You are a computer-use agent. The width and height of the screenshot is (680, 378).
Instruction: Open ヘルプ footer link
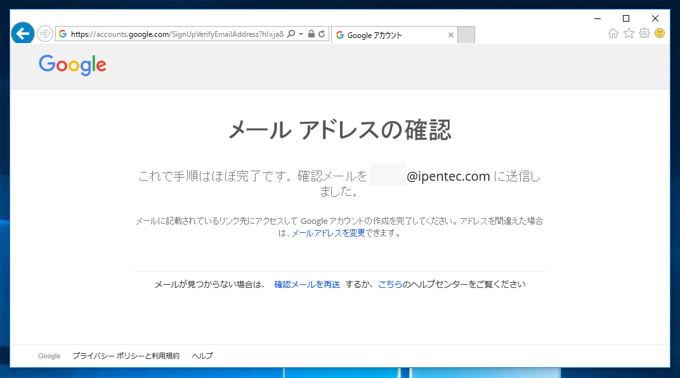pyautogui.click(x=202, y=356)
